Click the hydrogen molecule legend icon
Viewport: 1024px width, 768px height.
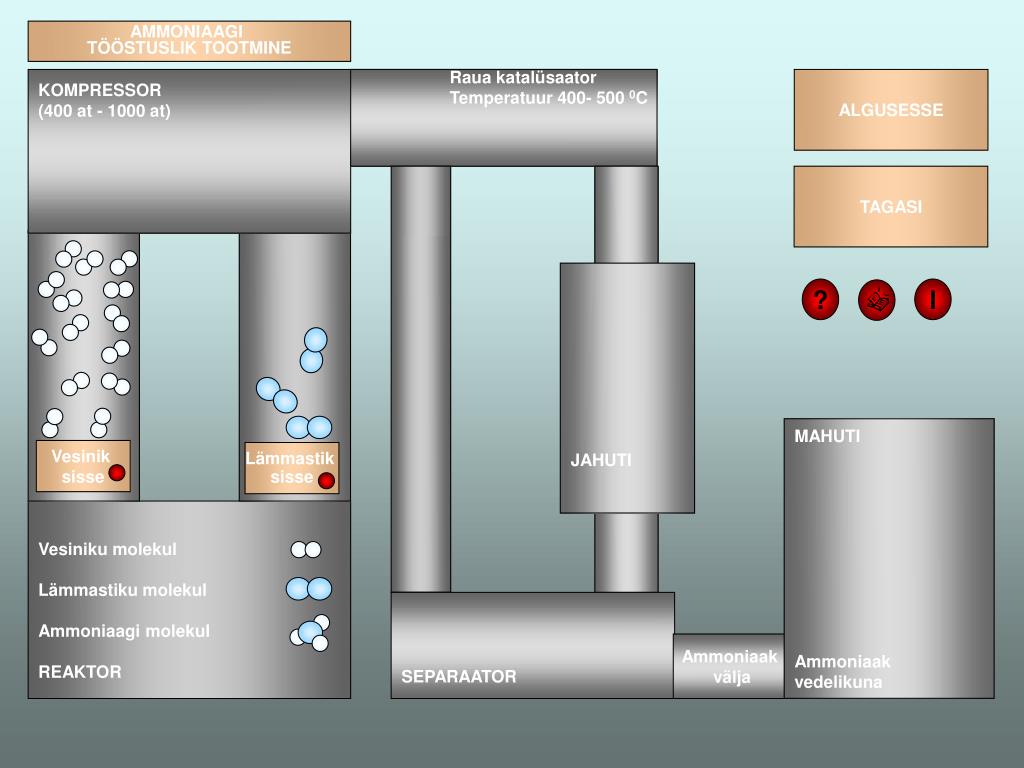pyautogui.click(x=306, y=550)
